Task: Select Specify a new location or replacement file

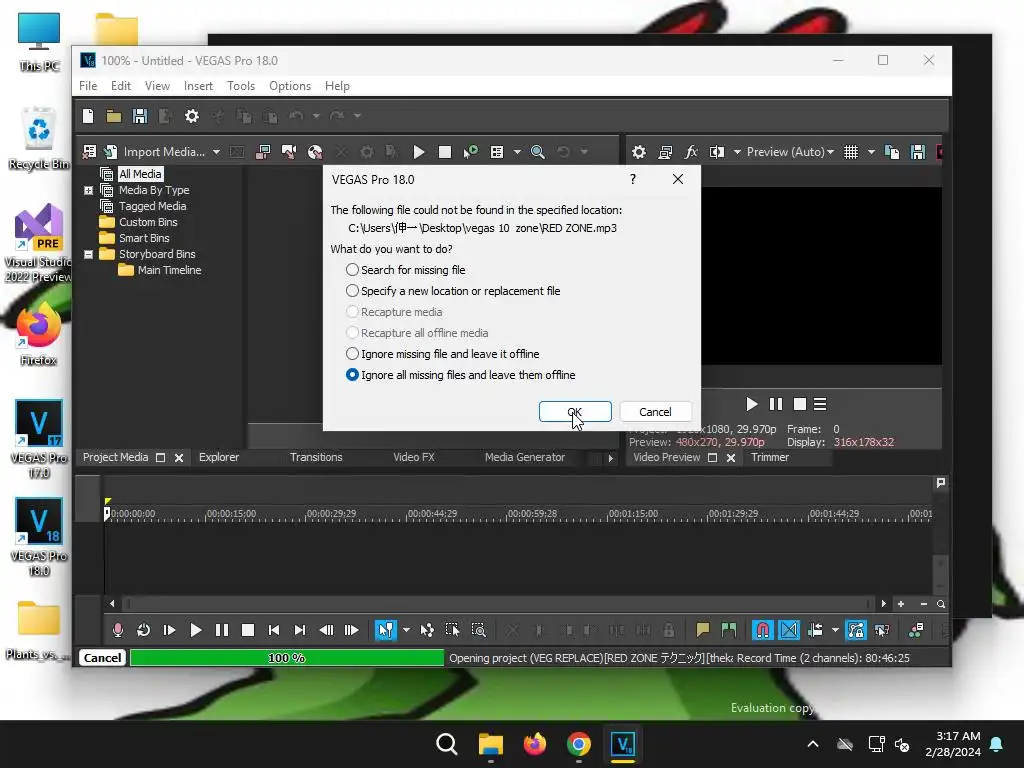Action: tap(453, 291)
